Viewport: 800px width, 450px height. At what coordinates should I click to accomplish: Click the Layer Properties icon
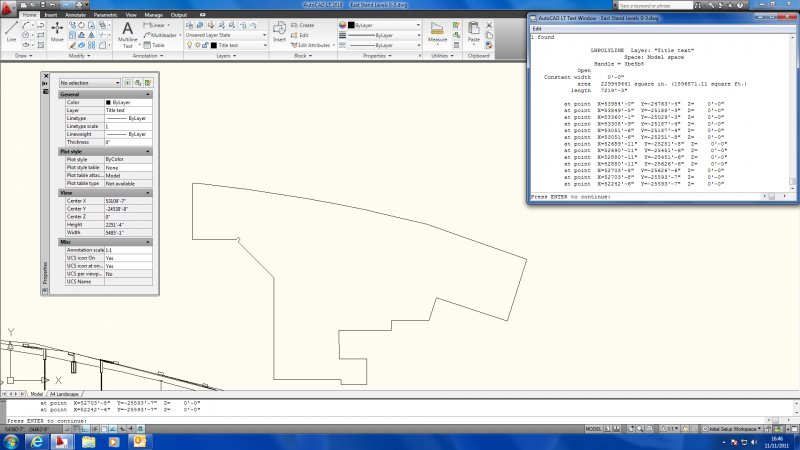click(189, 25)
